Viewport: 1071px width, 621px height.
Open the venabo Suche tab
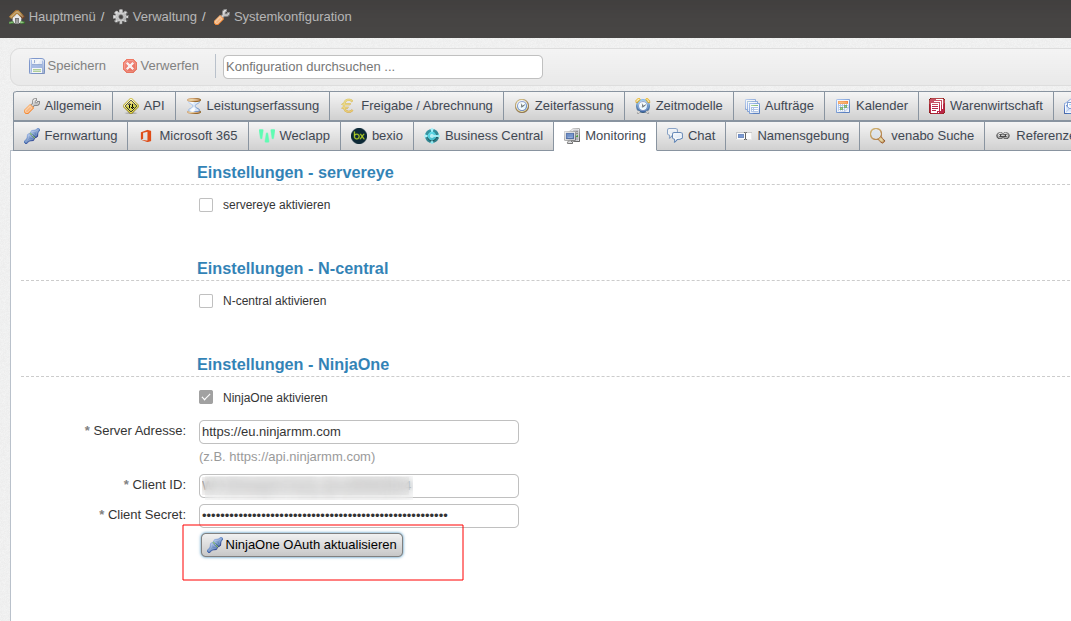coord(922,136)
